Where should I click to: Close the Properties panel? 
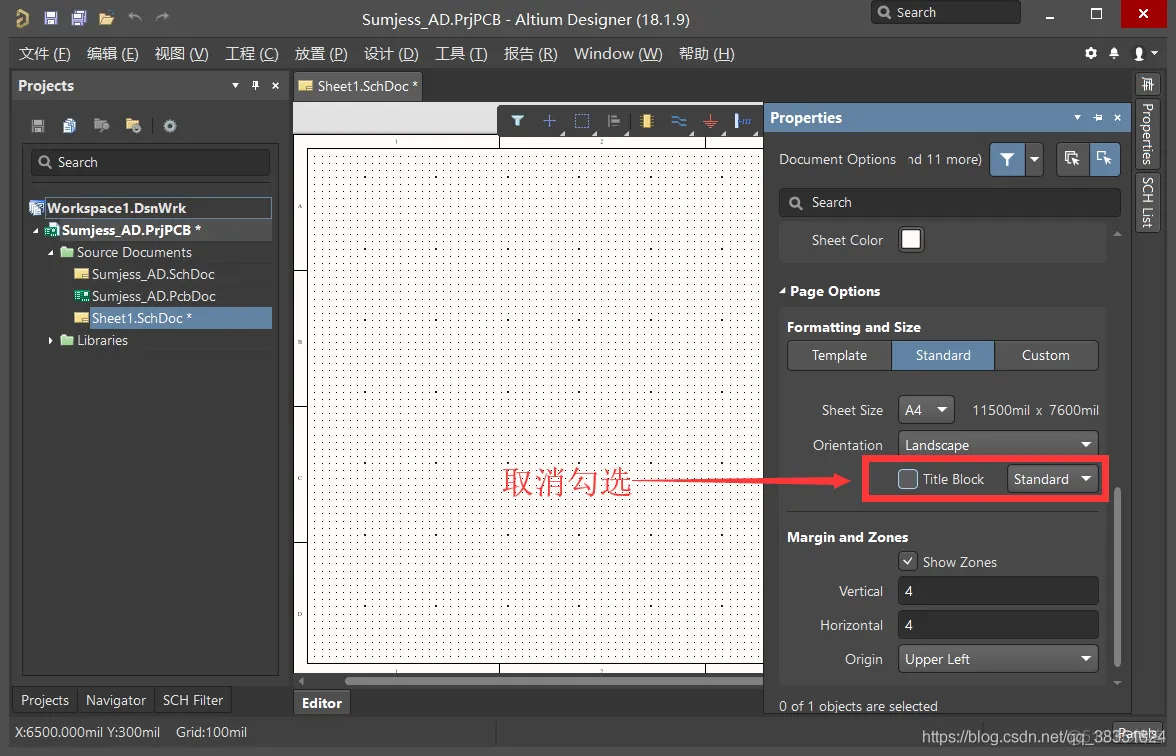(x=1118, y=118)
